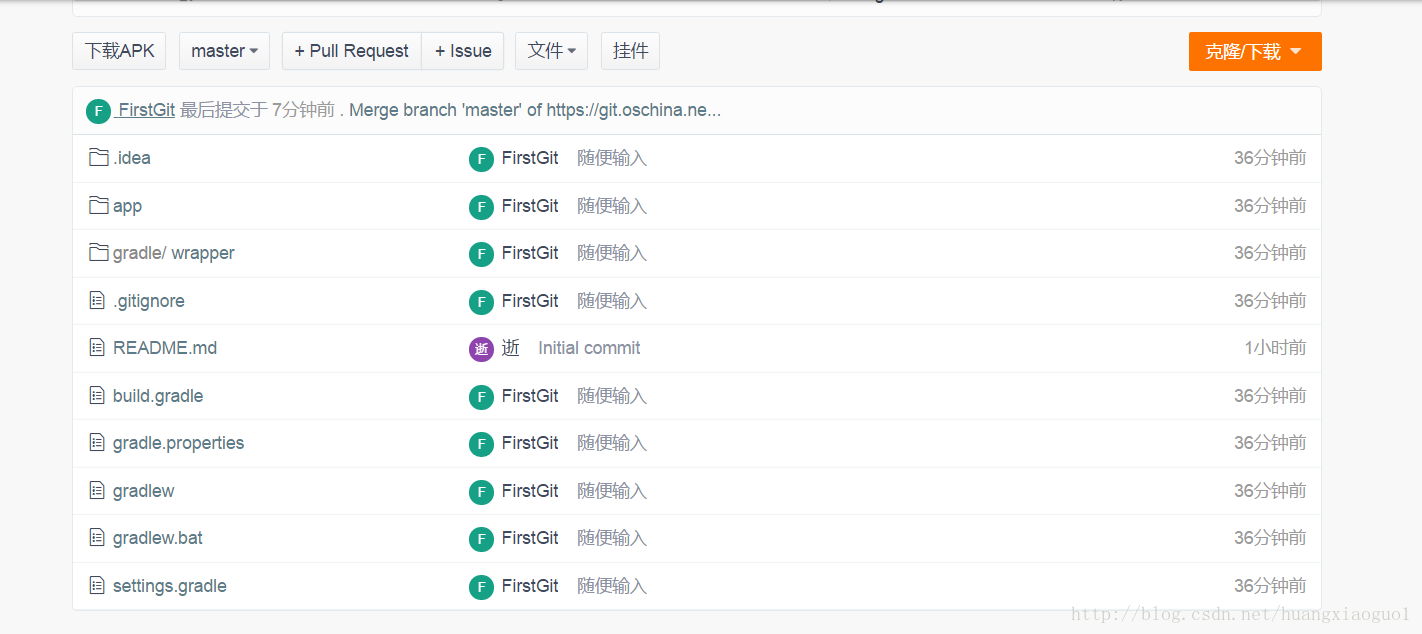Screen dimensions: 1422x634
Task: Click the FirstGit avatar in the gradlew.bat row
Action: click(x=481, y=539)
